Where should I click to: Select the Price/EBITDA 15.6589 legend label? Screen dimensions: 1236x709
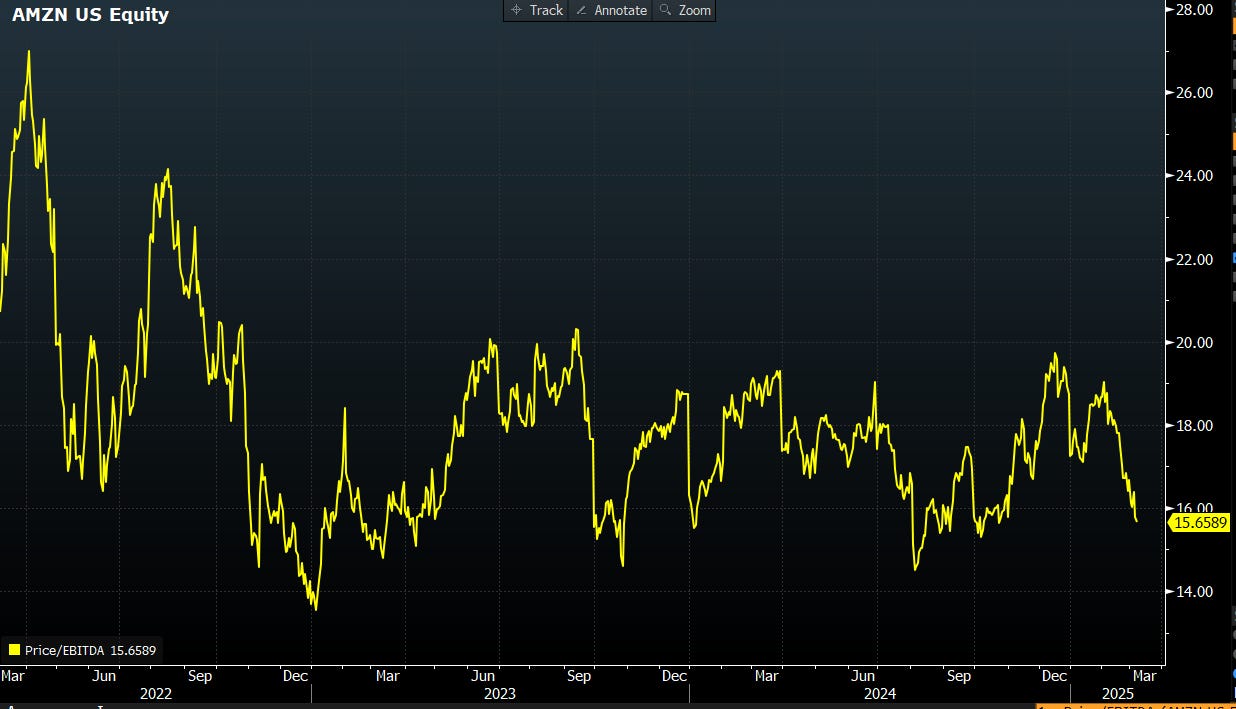coord(90,650)
